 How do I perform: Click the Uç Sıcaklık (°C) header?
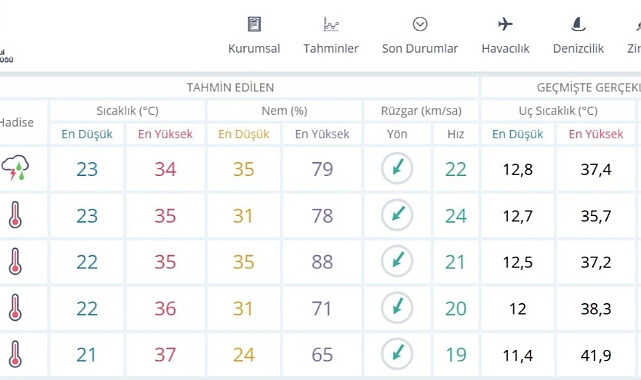(558, 111)
